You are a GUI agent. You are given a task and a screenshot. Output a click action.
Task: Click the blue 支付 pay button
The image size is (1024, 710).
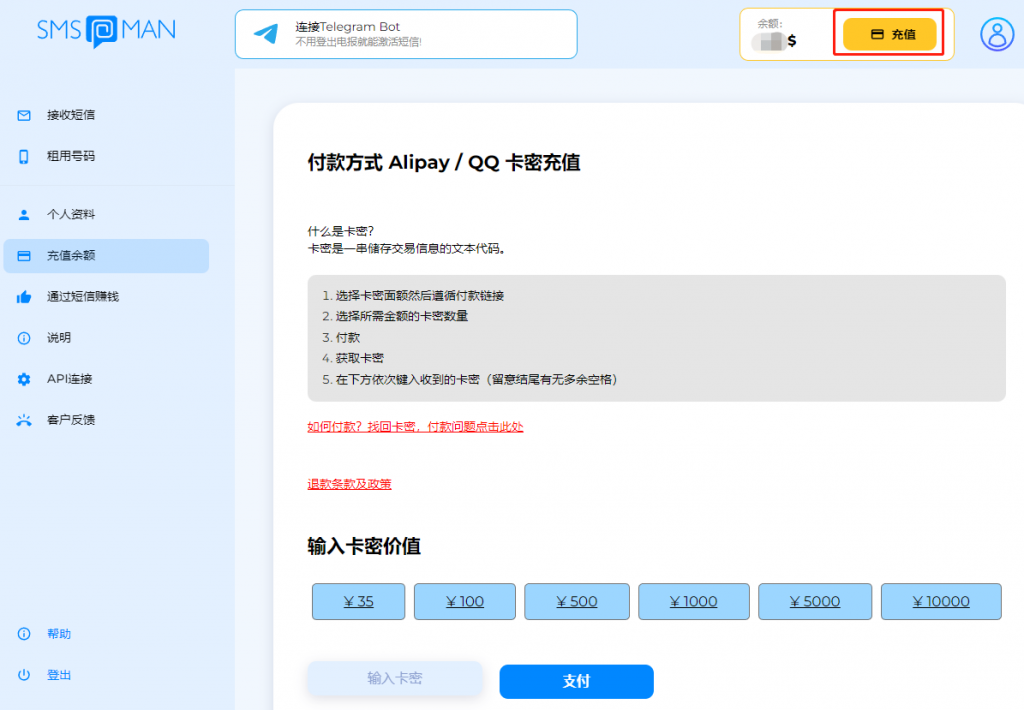coord(577,682)
